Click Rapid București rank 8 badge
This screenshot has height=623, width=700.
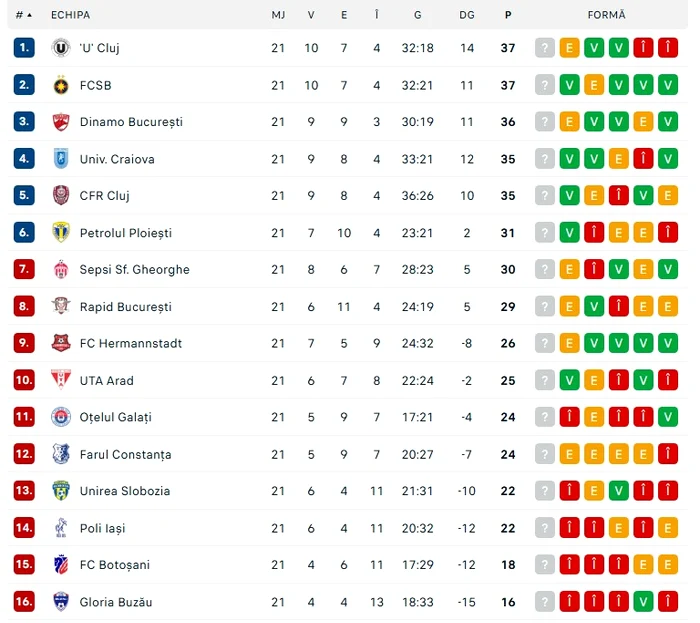(x=24, y=307)
